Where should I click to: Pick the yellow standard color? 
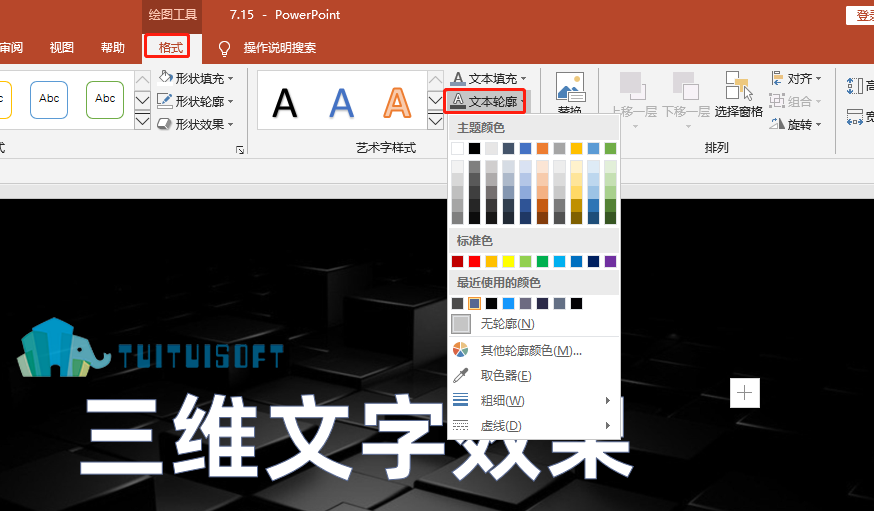coord(508,261)
